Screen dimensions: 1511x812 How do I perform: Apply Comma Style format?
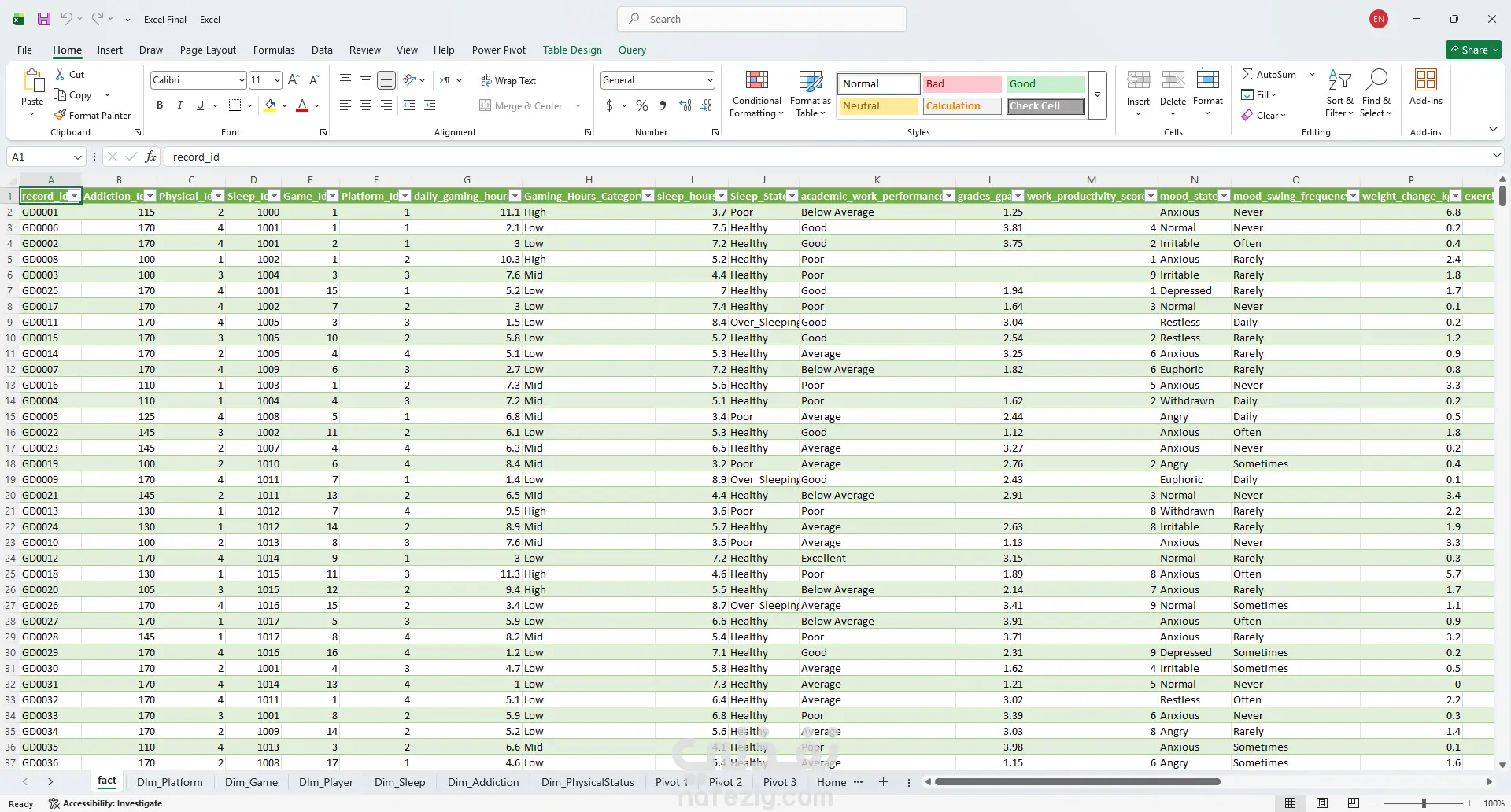pos(663,105)
